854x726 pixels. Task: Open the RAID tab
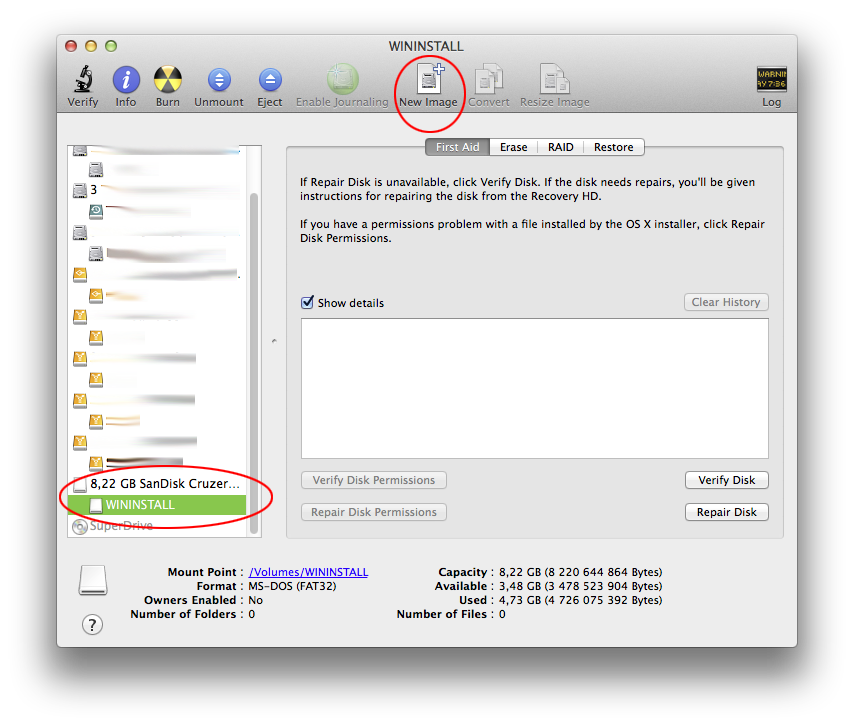pyautogui.click(x=560, y=147)
